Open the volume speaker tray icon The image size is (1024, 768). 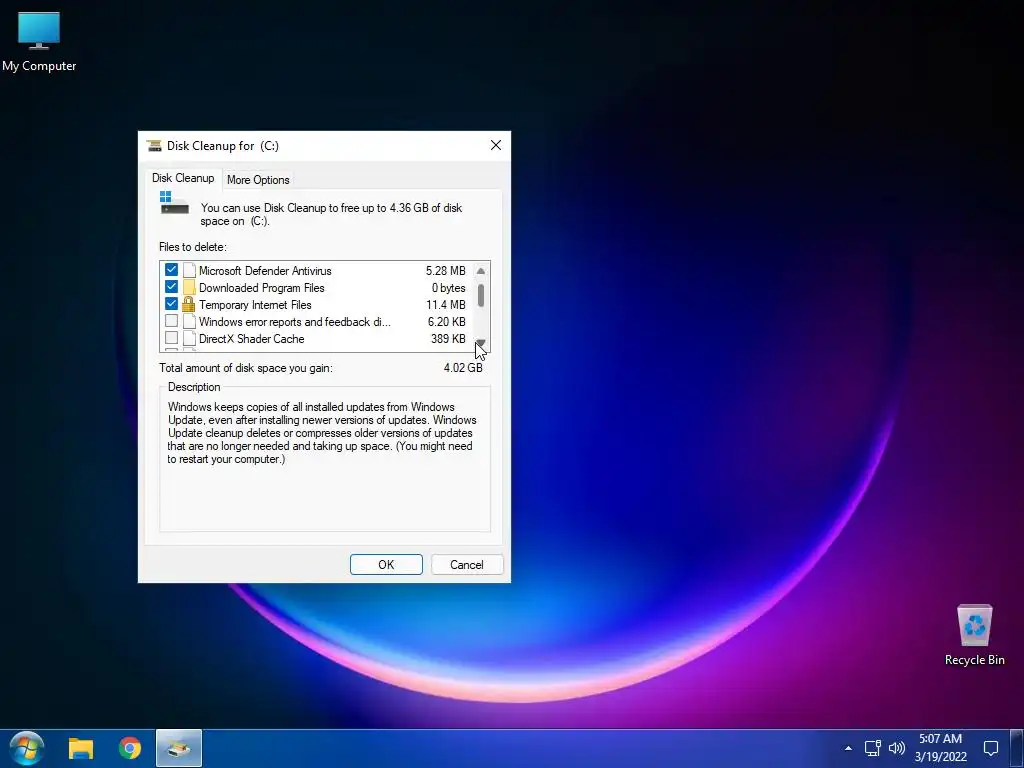[897, 748]
